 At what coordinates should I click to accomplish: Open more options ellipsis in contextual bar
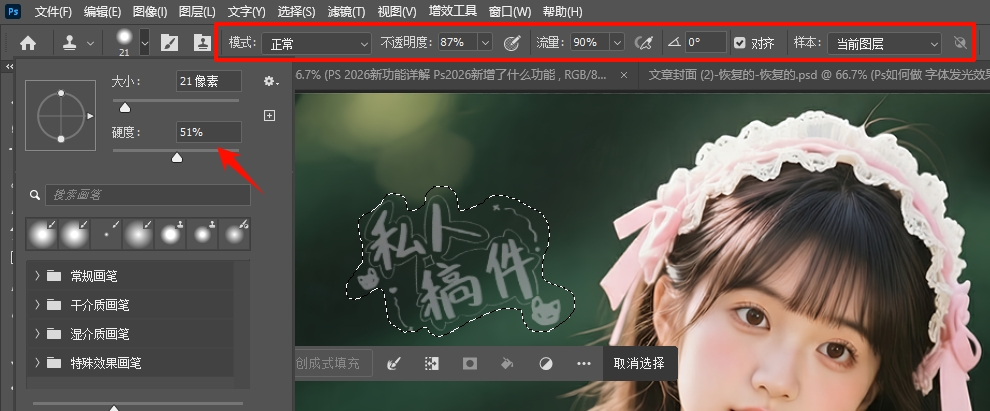tap(584, 364)
